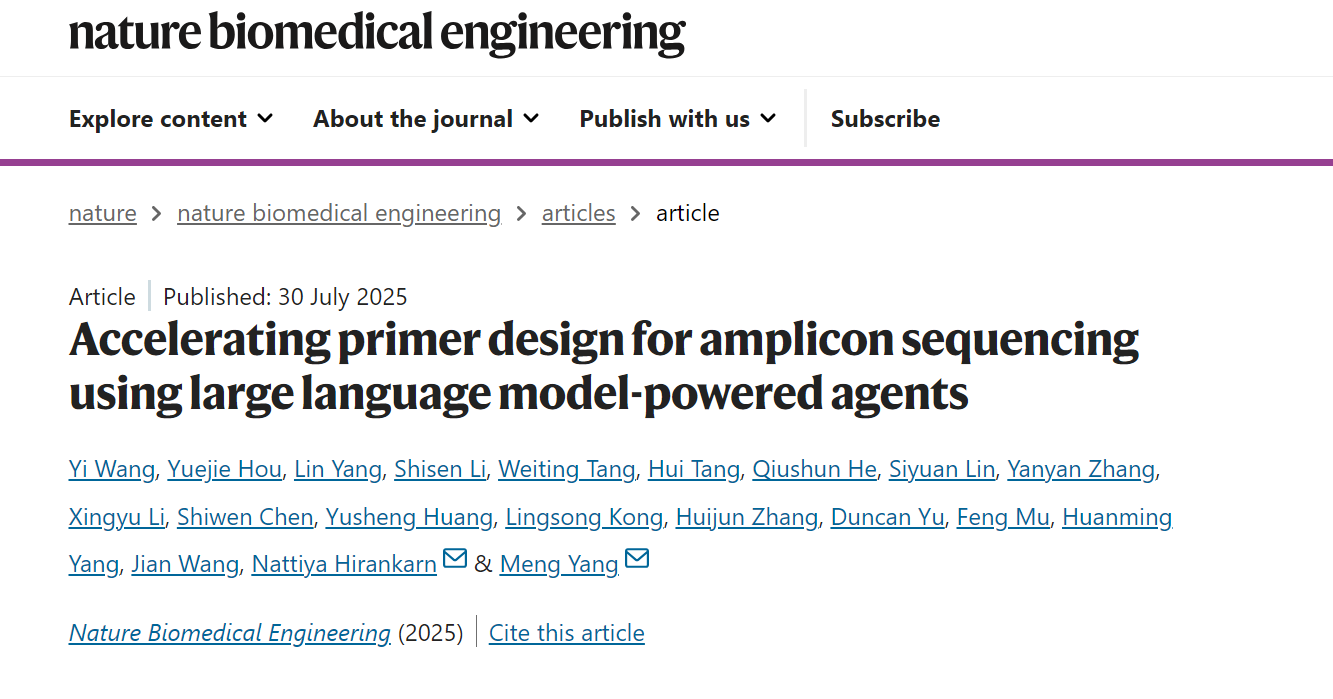1333x699 pixels.
Task: Click the article title heading
Action: point(604,367)
